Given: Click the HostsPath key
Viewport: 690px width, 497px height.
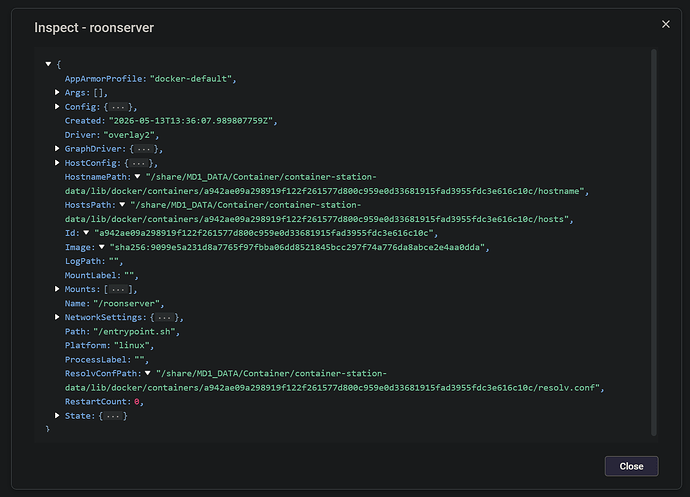Looking at the screenshot, I should [x=90, y=205].
